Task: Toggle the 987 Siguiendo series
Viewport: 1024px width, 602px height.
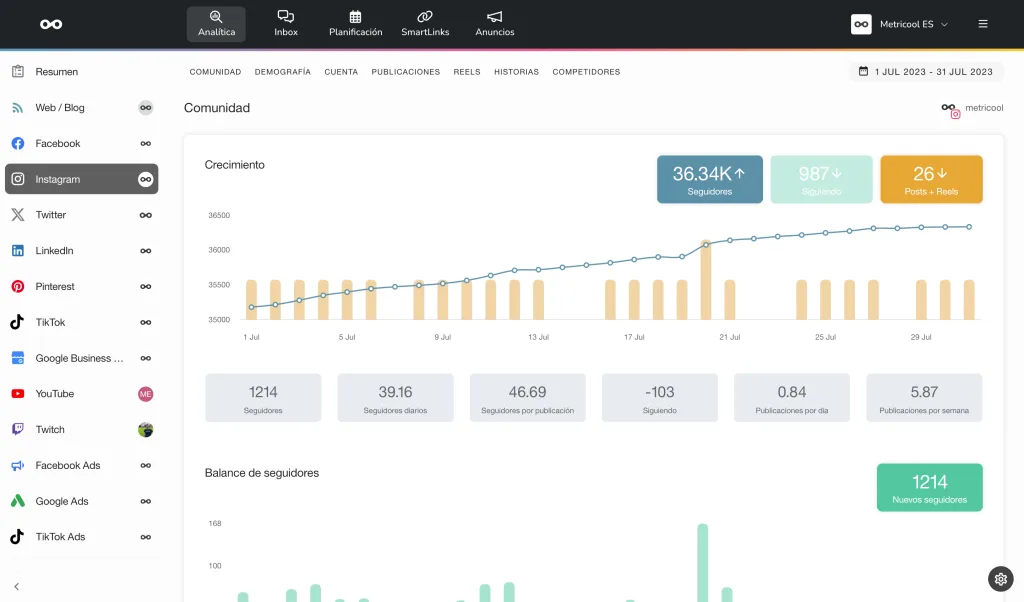Action: coord(822,180)
